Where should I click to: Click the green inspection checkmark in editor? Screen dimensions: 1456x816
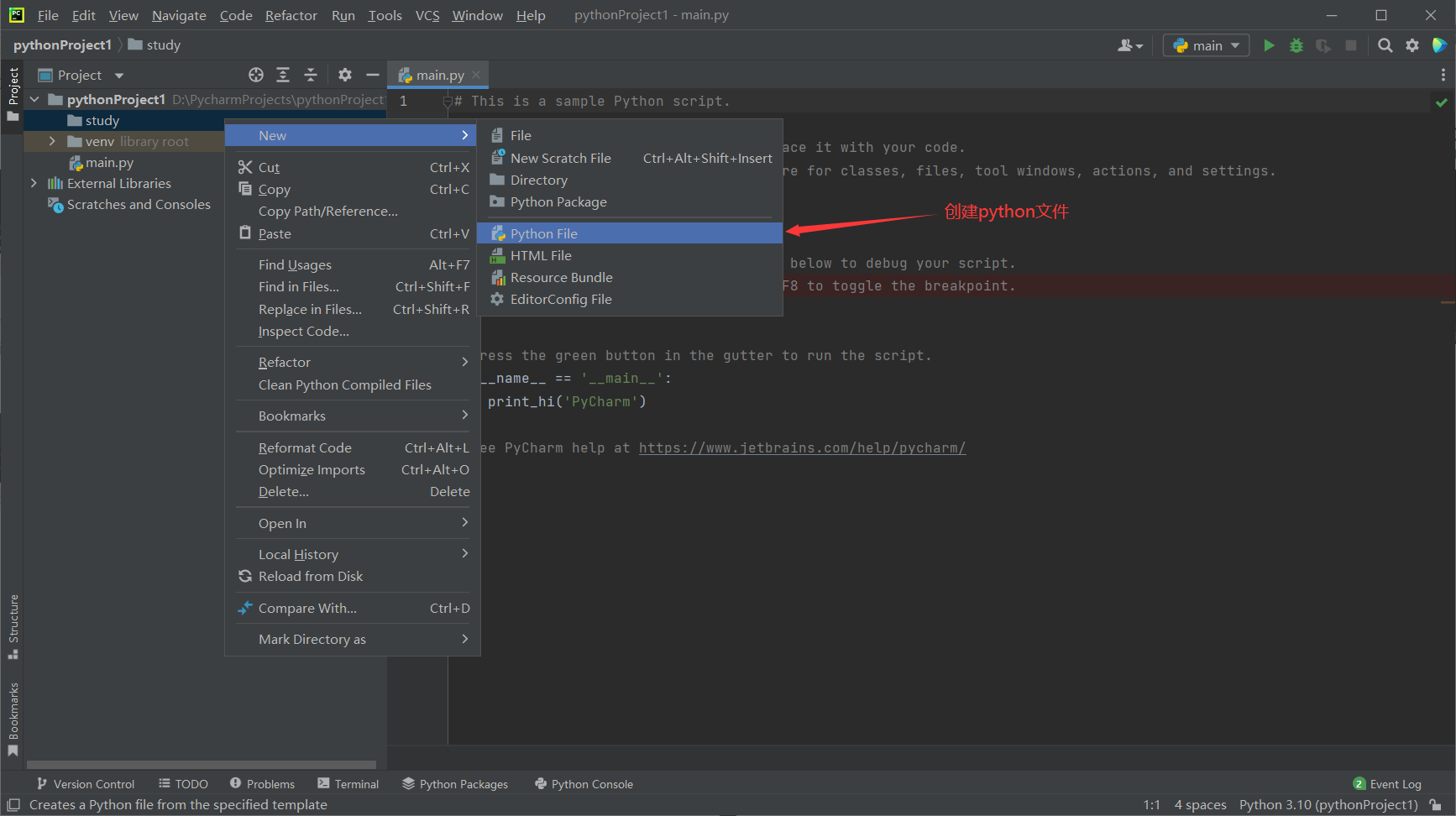1442,102
